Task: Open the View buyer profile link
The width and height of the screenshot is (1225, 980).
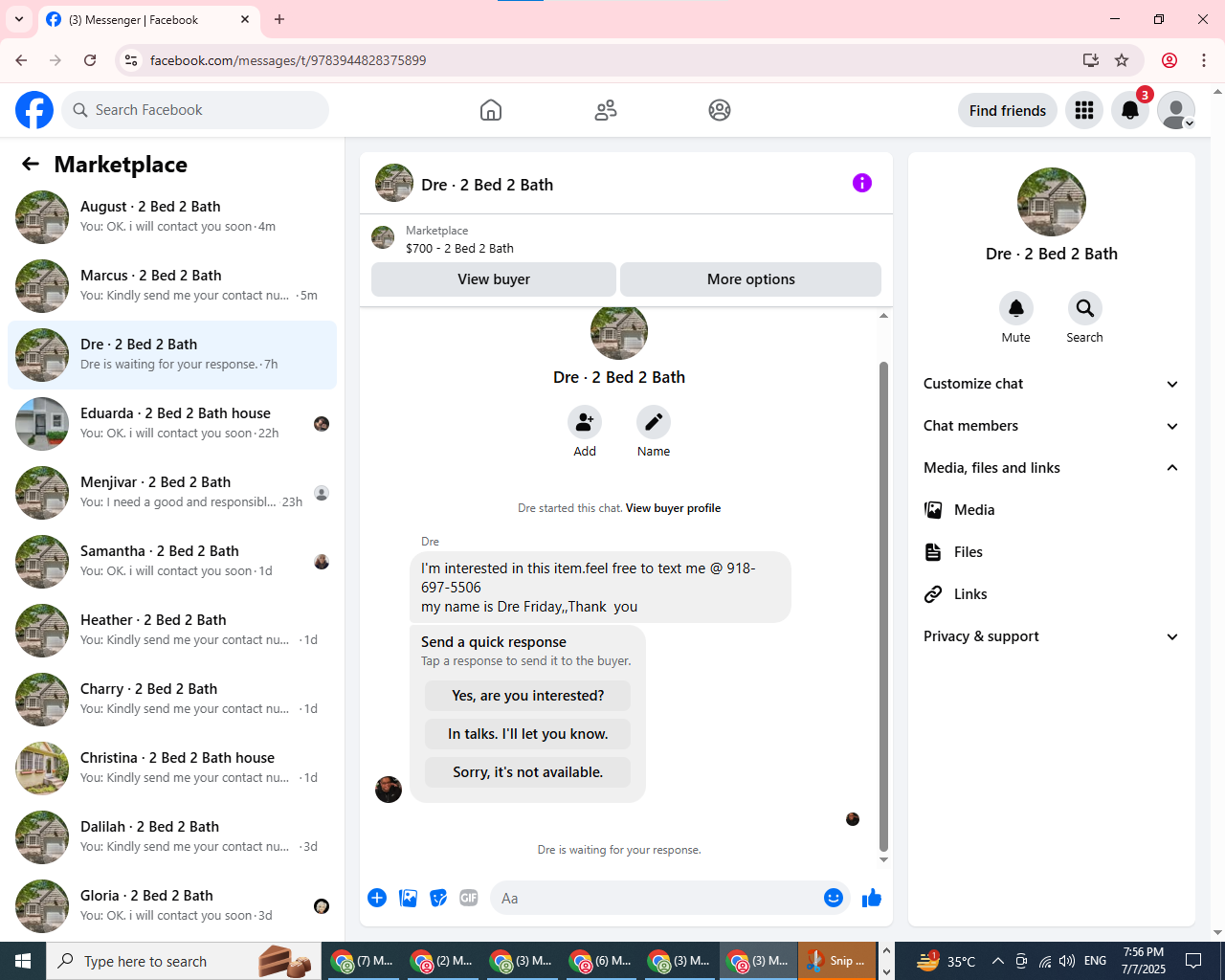Action: 673,508
